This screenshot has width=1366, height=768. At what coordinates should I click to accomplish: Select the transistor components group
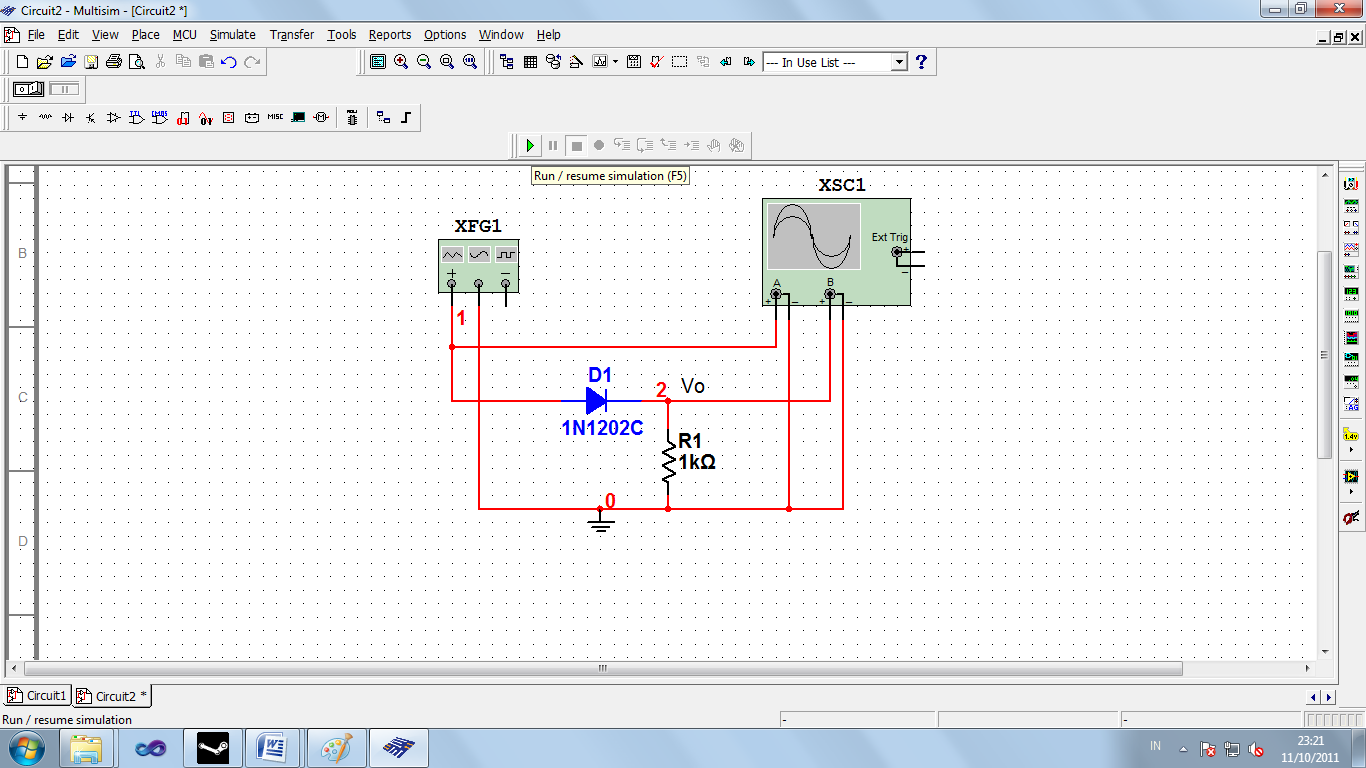coord(88,117)
